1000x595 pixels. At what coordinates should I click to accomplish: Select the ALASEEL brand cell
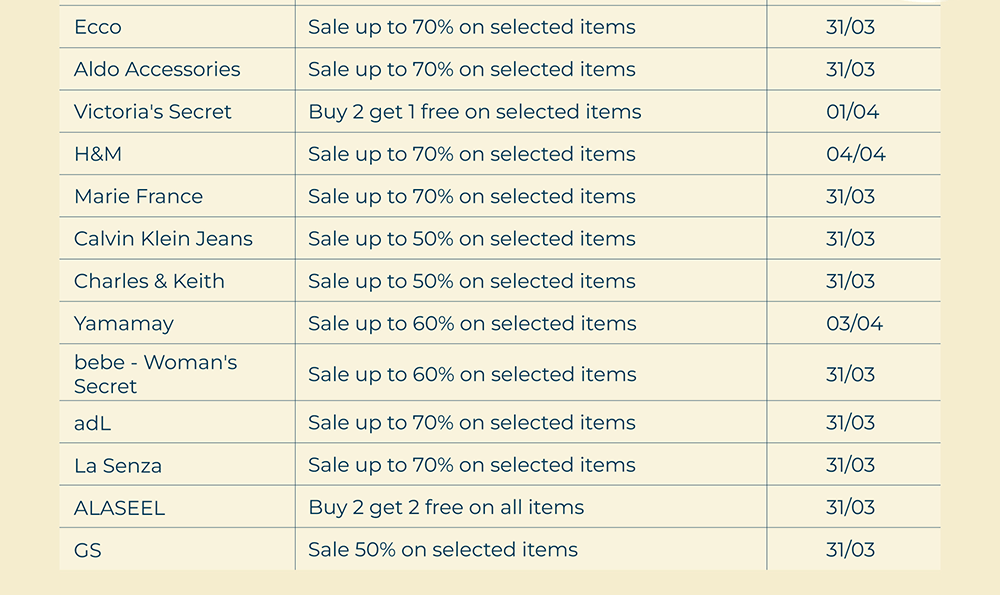pyautogui.click(x=119, y=508)
